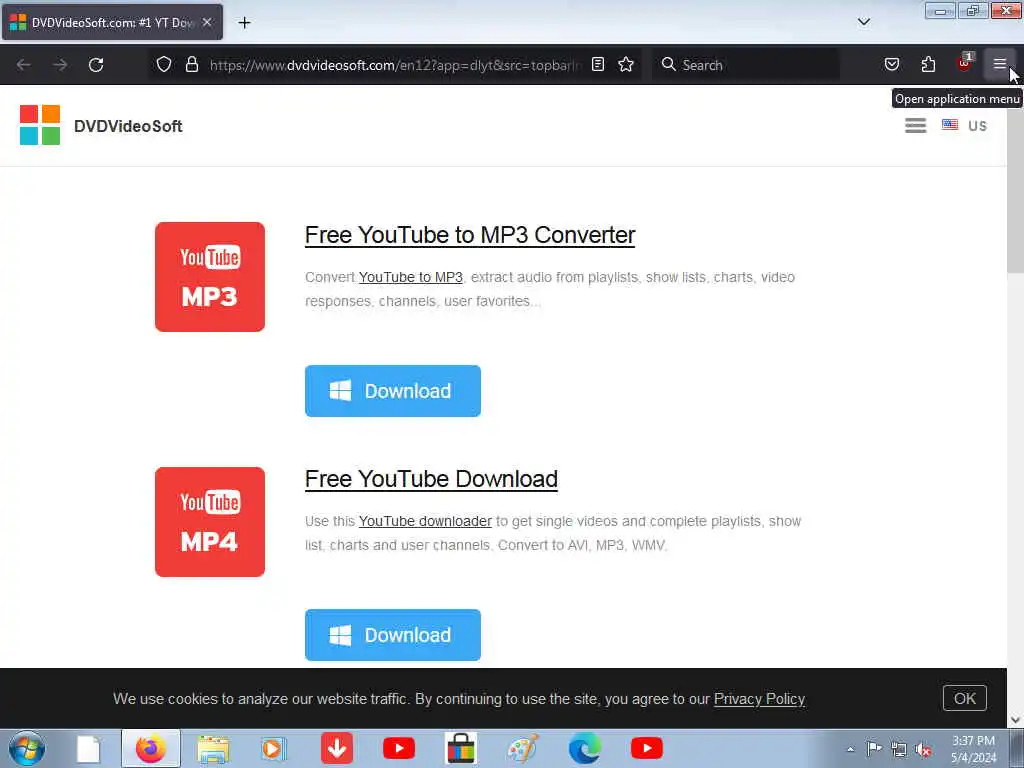Click the address bar URL field
The image size is (1024, 768).
[x=394, y=65]
